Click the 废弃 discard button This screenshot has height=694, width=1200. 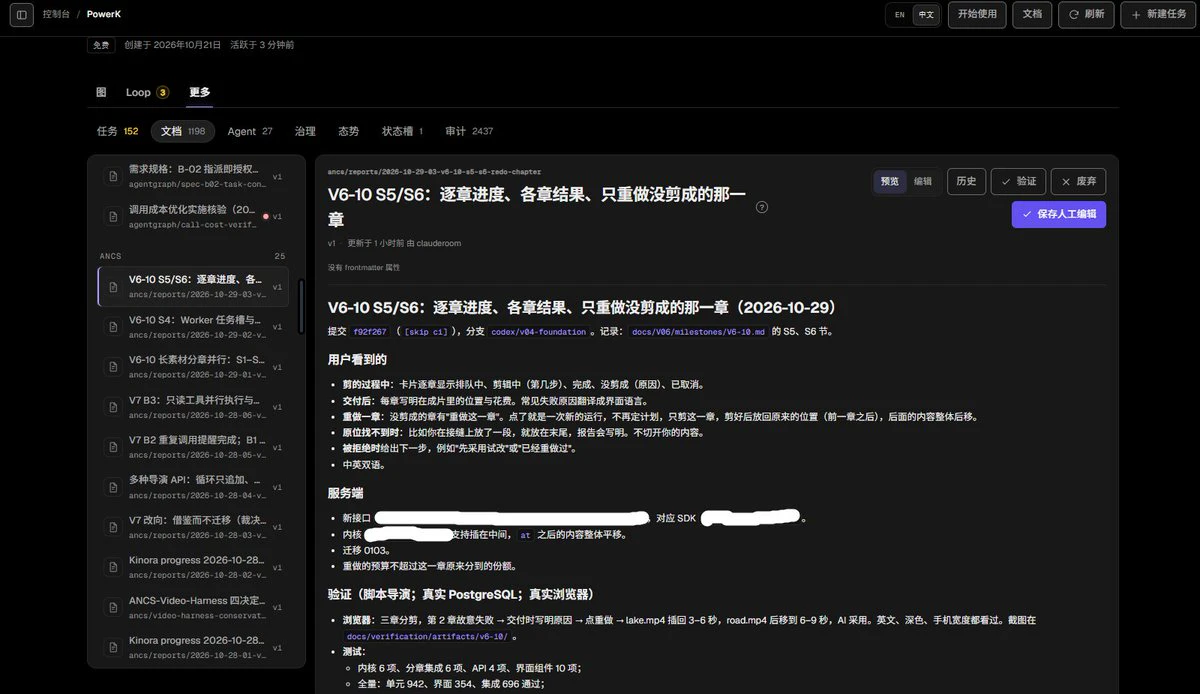click(x=1078, y=181)
